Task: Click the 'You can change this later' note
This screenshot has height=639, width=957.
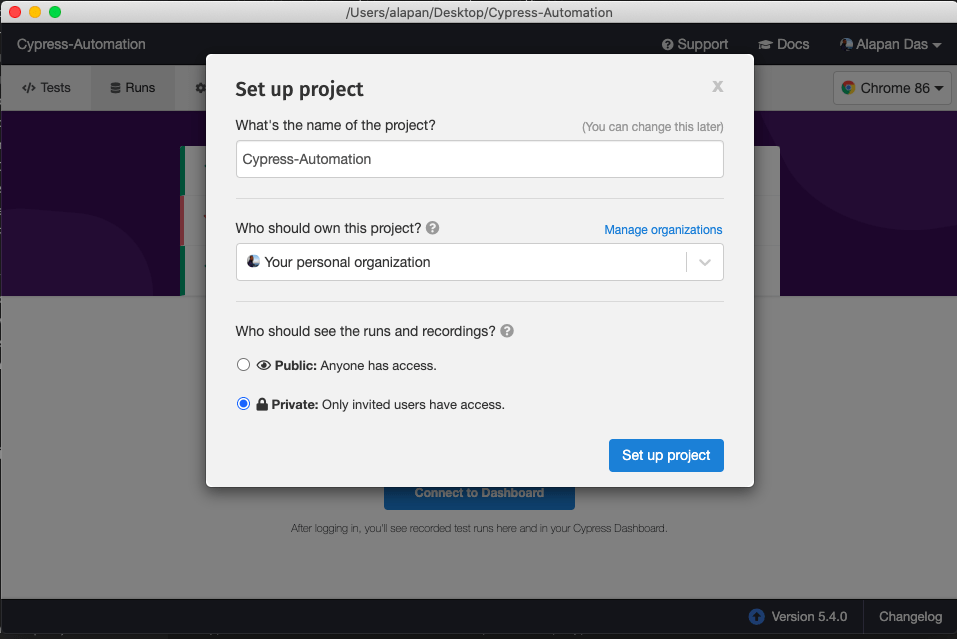Action: coord(652,127)
